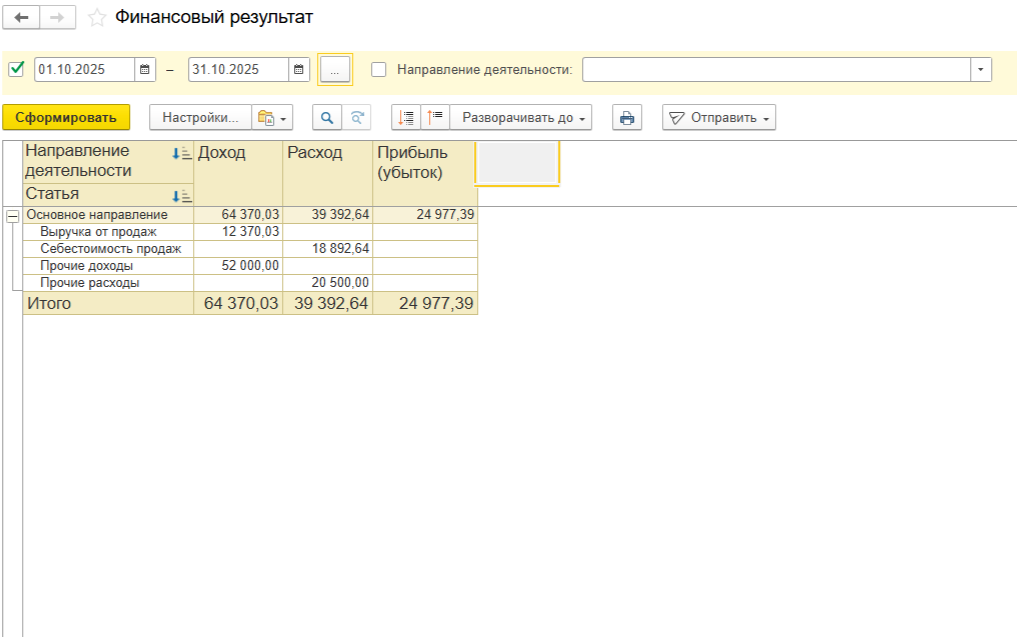Open the Направление деятельности dropdown list
Image resolution: width=1017 pixels, height=637 pixels.
pos(980,70)
